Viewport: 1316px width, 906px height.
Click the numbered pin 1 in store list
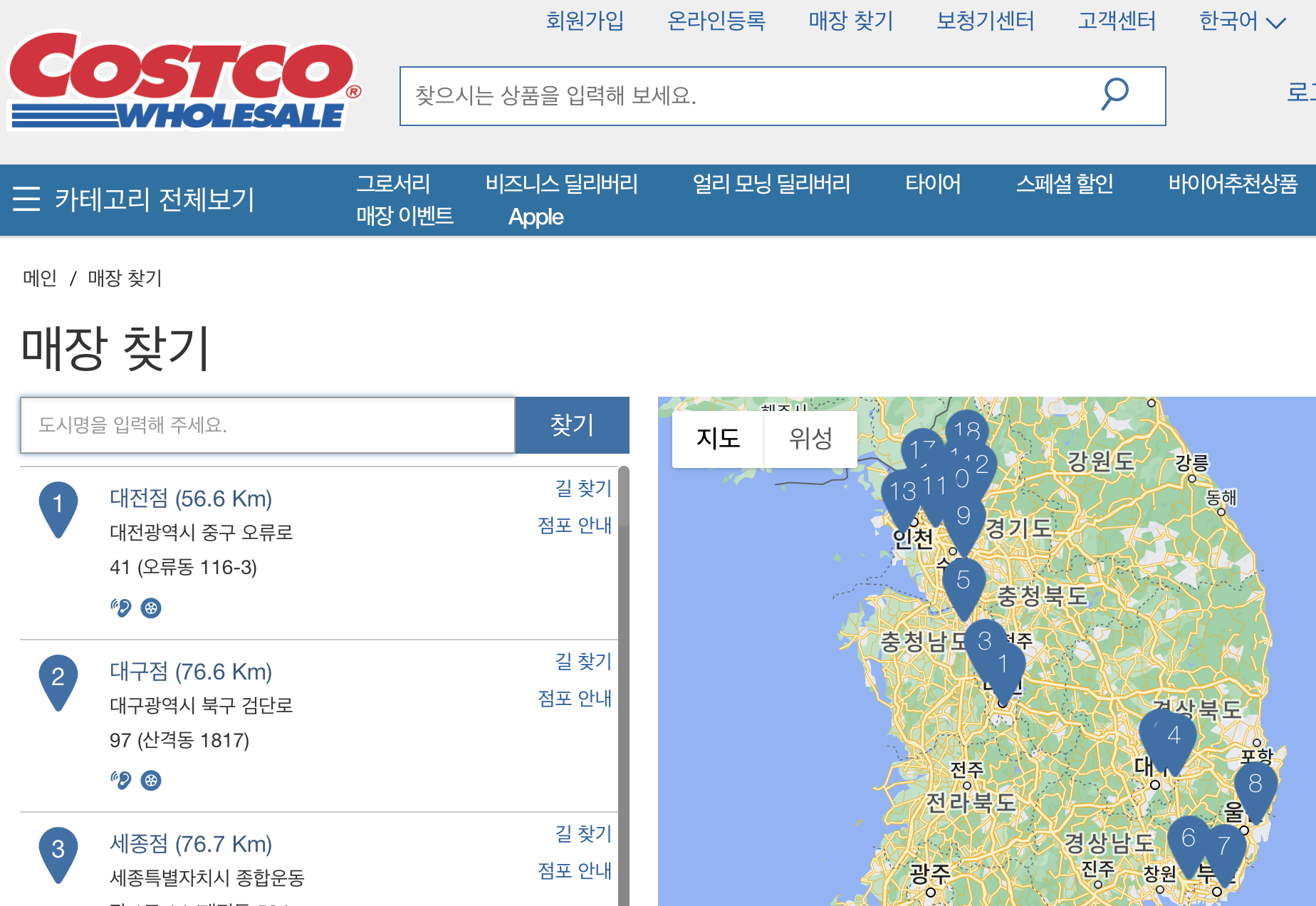pyautogui.click(x=58, y=504)
